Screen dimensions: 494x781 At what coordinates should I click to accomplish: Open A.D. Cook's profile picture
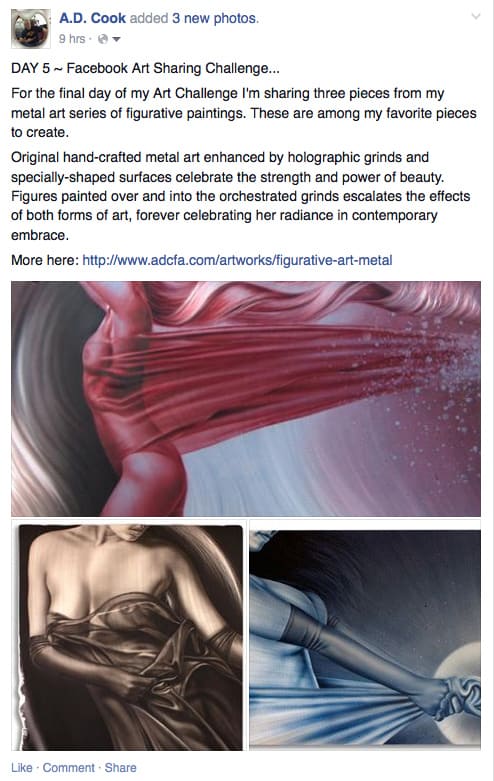(31, 29)
